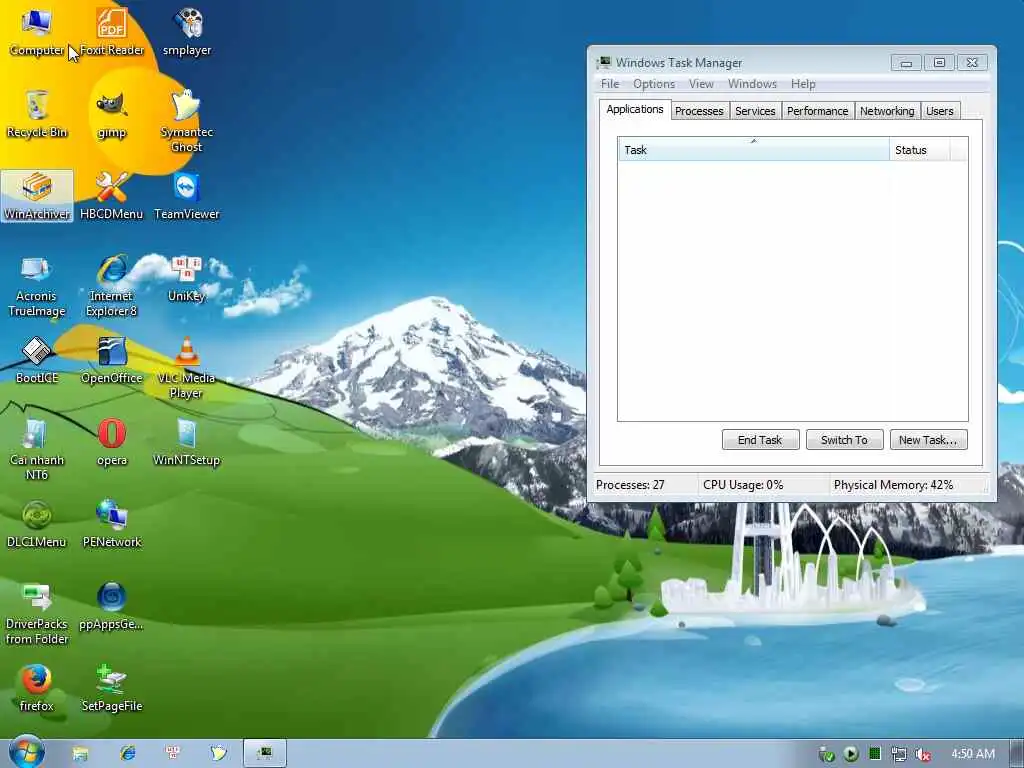Open the Options menu

tap(654, 84)
